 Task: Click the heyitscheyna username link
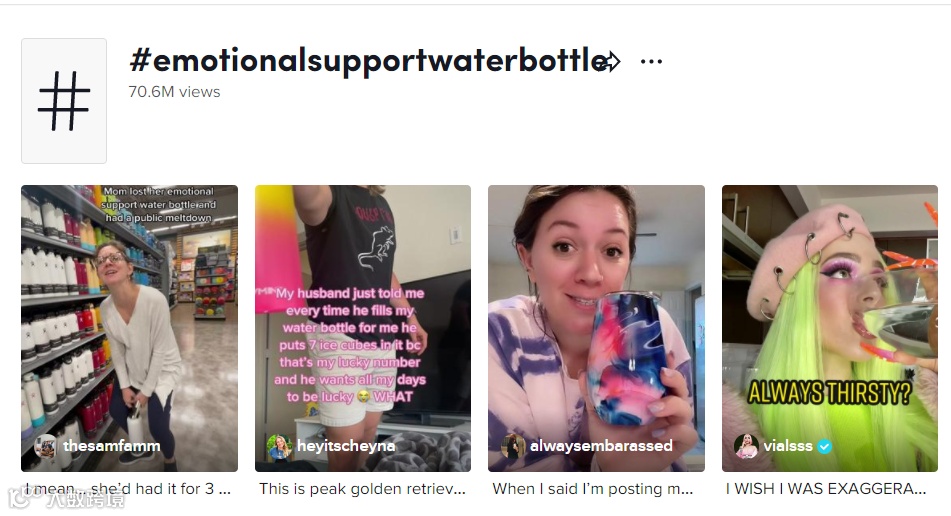(346, 446)
